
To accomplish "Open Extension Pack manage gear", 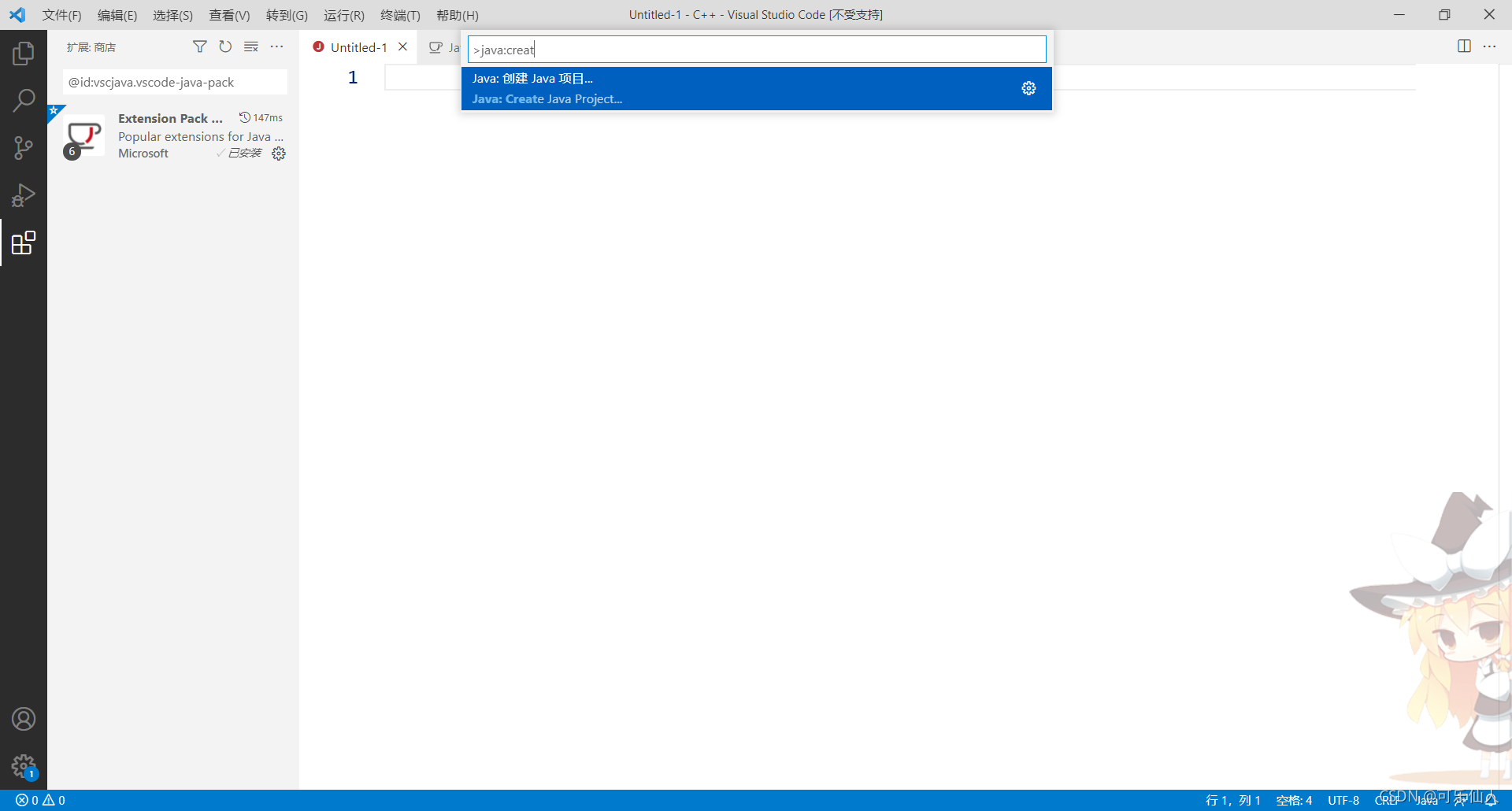I will click(x=279, y=154).
